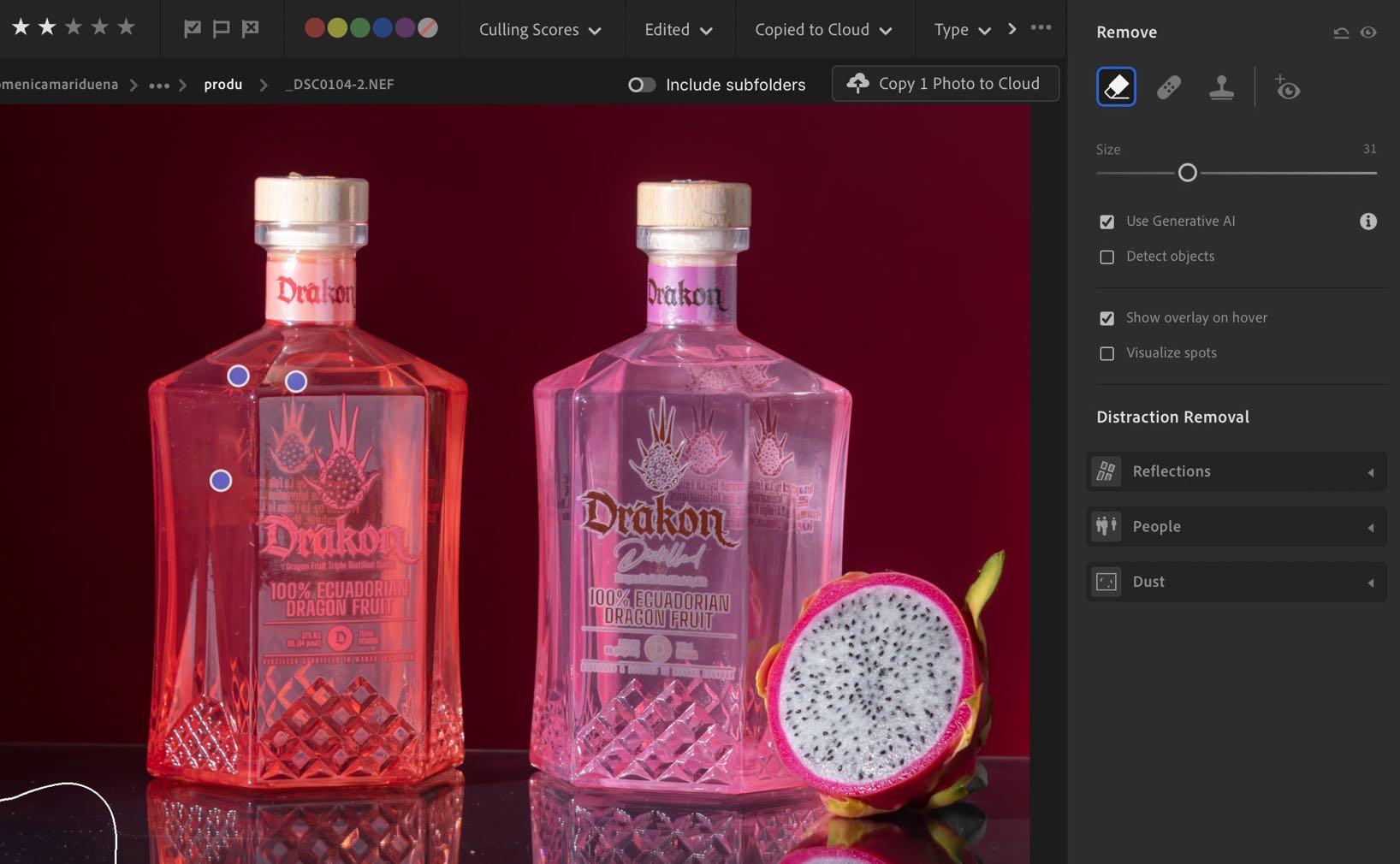Open the Copied to Cloud dropdown
Screen dimensions: 1400x864
[823, 30]
